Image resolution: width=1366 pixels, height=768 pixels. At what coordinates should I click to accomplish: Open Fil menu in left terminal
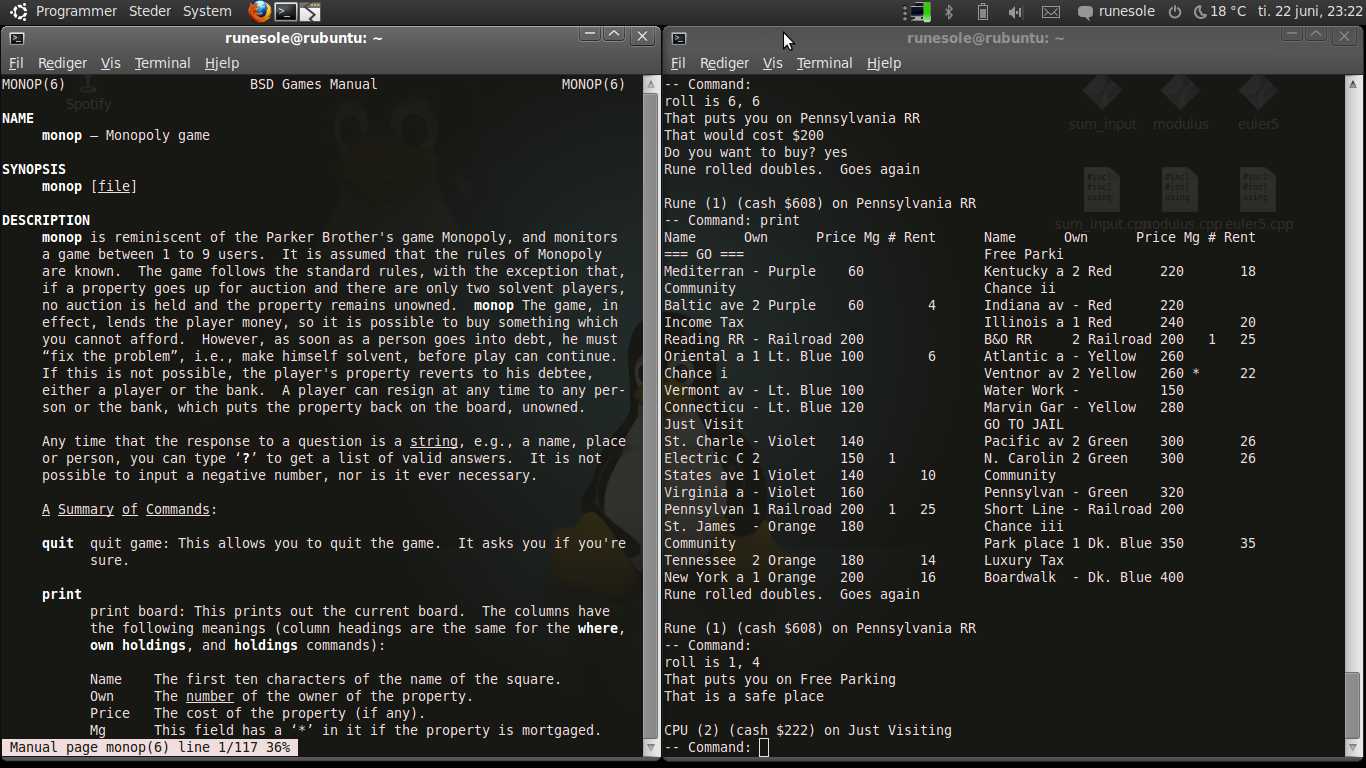click(16, 63)
